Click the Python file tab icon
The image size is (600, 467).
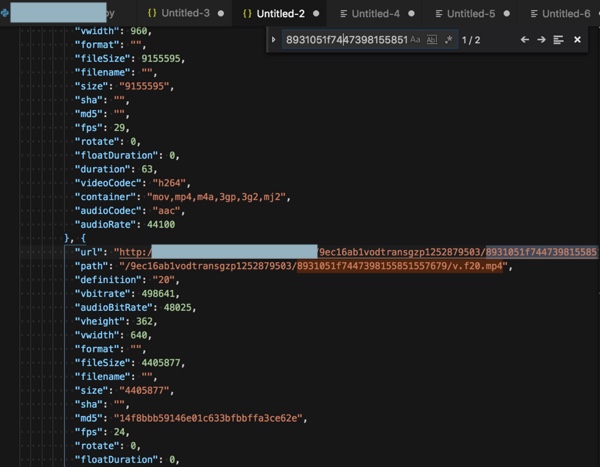tap(5, 13)
